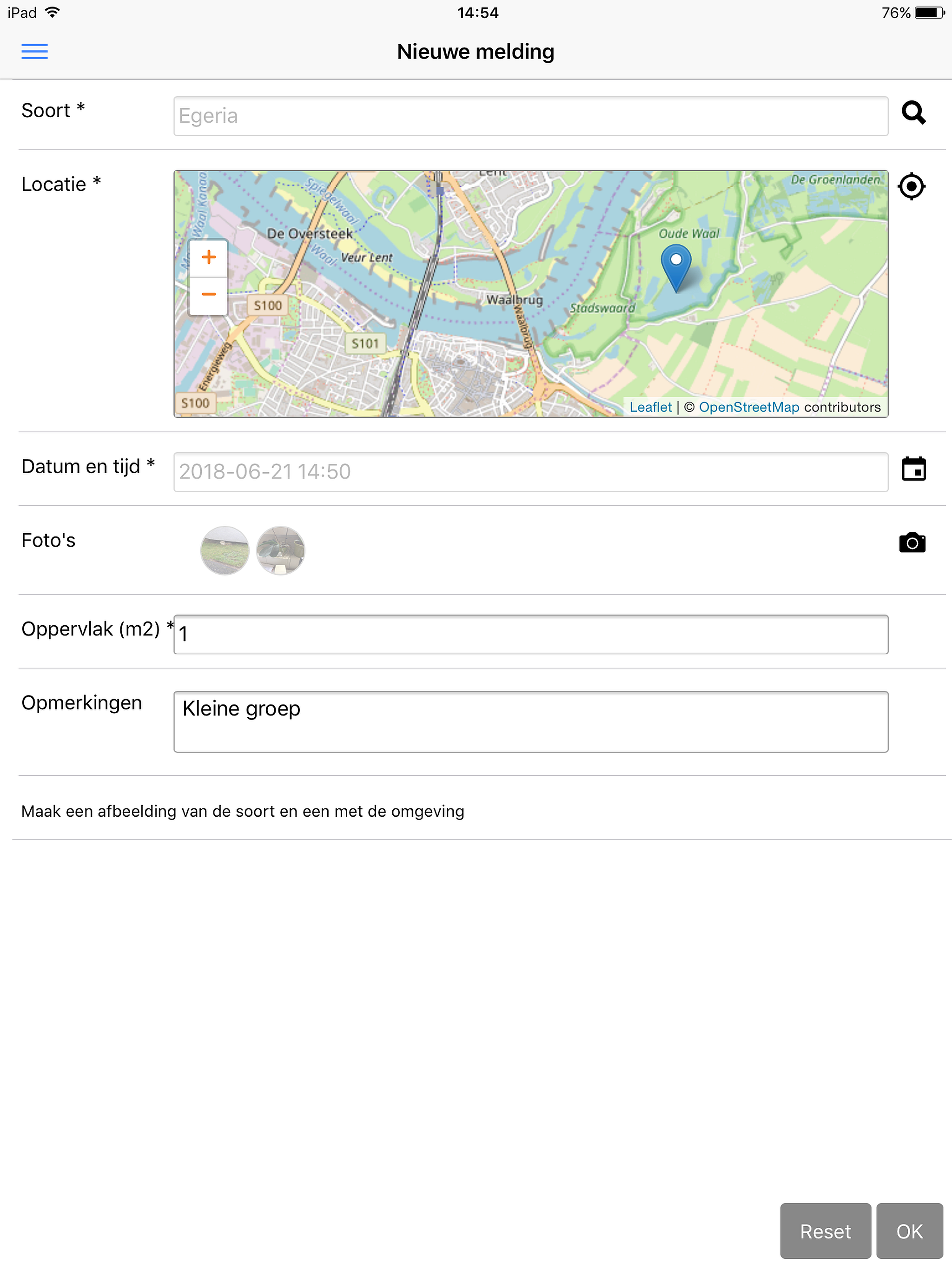Use current GPS location crosshair icon
Viewport: 952px width, 1270px height.
click(912, 186)
